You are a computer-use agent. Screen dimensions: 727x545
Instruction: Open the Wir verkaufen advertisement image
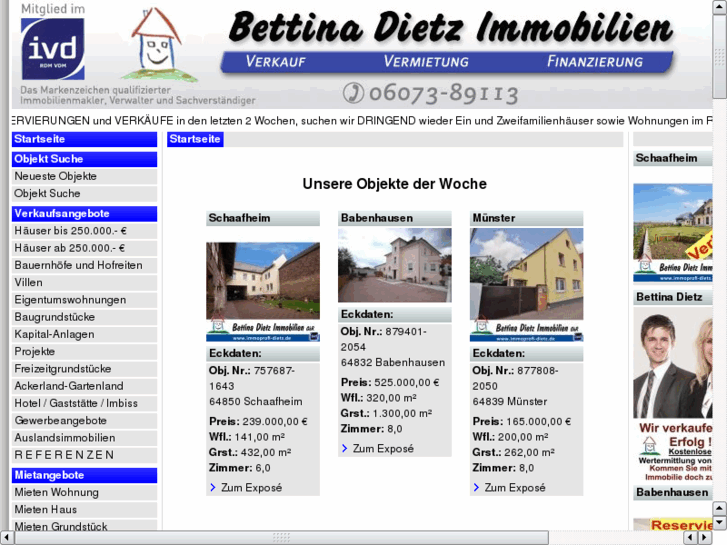click(673, 395)
